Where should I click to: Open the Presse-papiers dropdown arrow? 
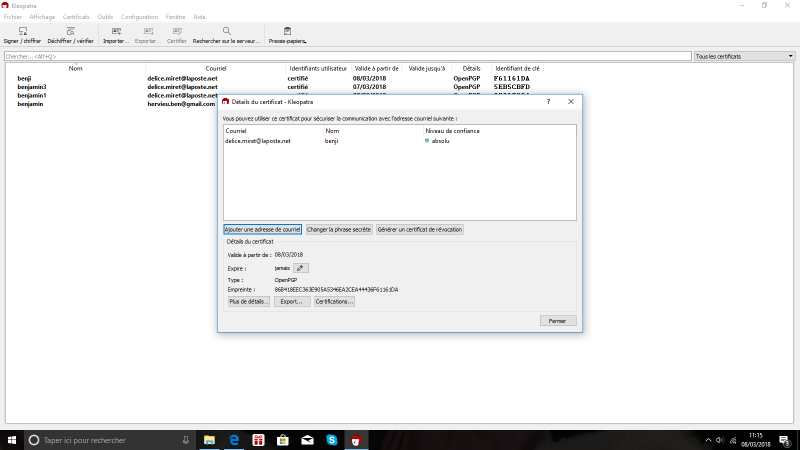tap(305, 42)
